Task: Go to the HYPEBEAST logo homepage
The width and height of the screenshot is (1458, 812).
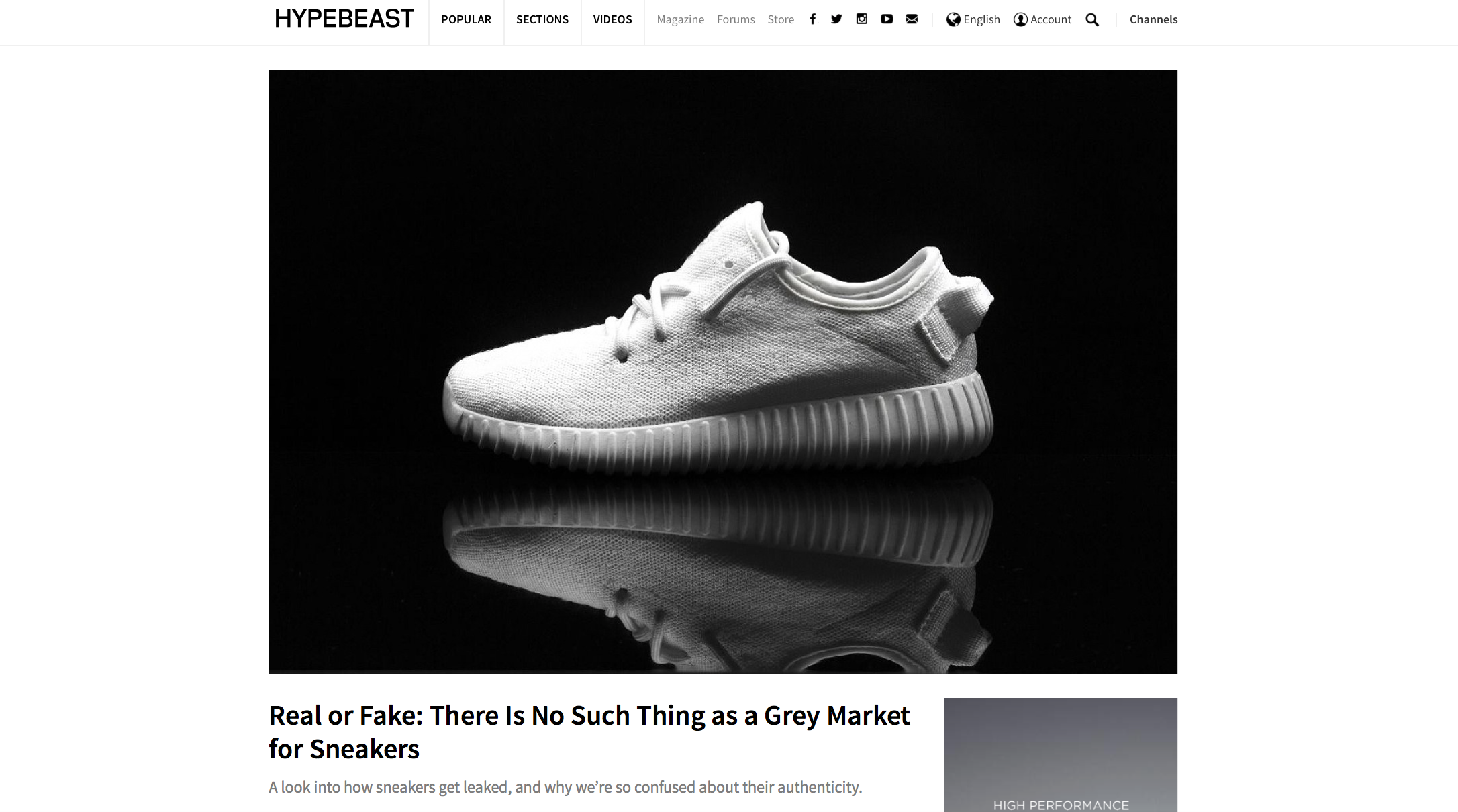Action: tap(344, 19)
